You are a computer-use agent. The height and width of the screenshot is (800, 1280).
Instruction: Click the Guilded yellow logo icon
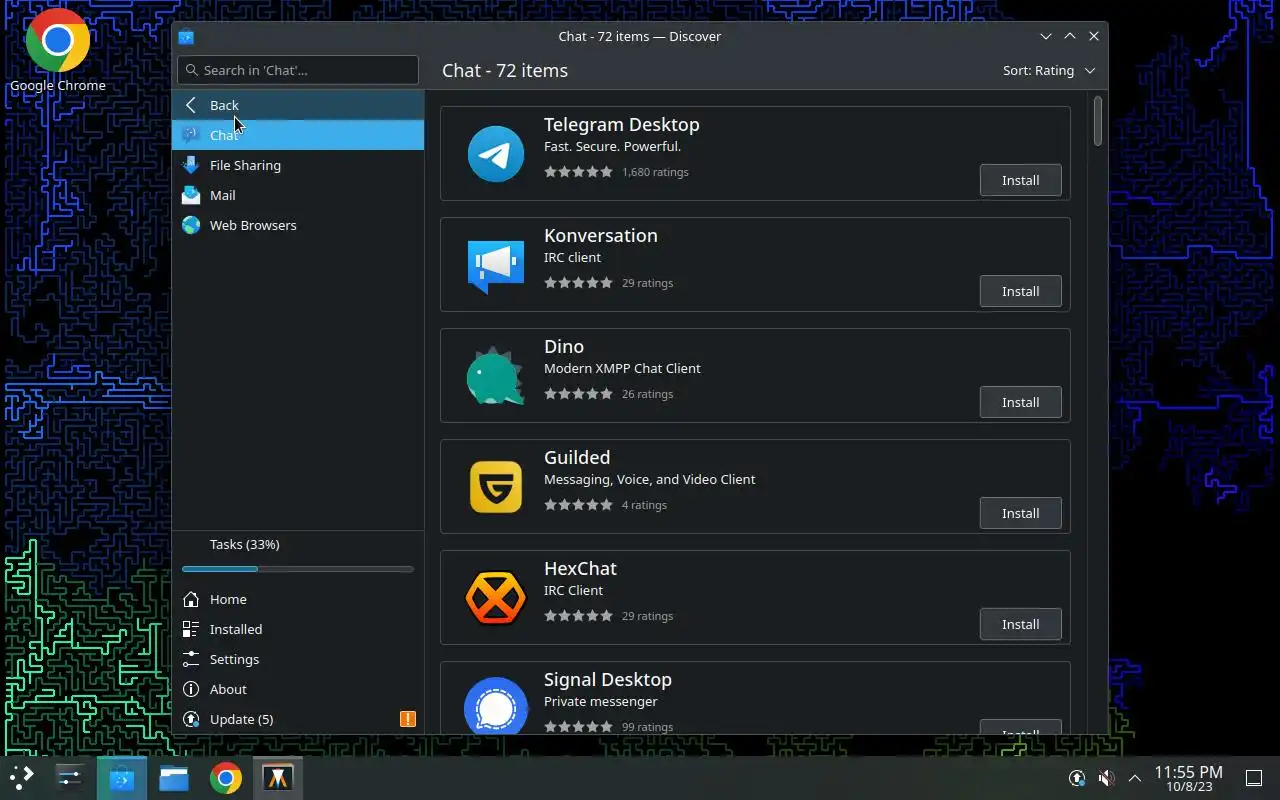tap(496, 487)
